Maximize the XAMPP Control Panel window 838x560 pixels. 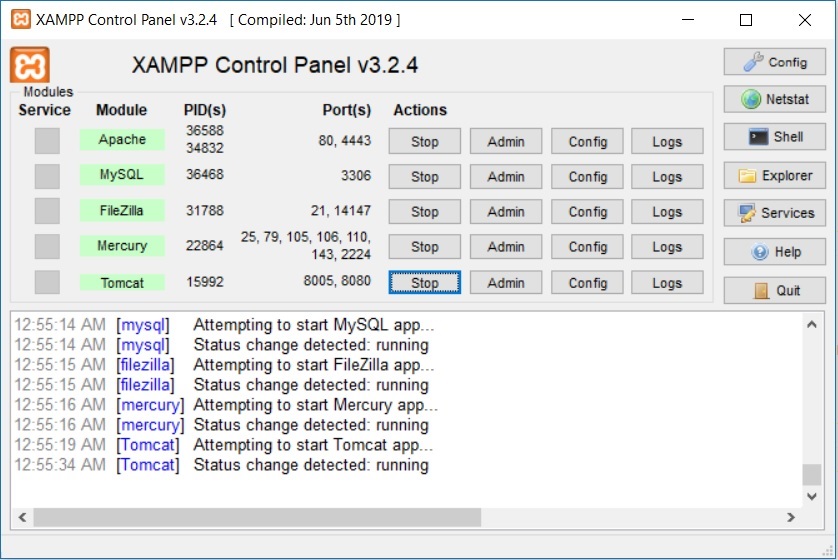tap(746, 20)
